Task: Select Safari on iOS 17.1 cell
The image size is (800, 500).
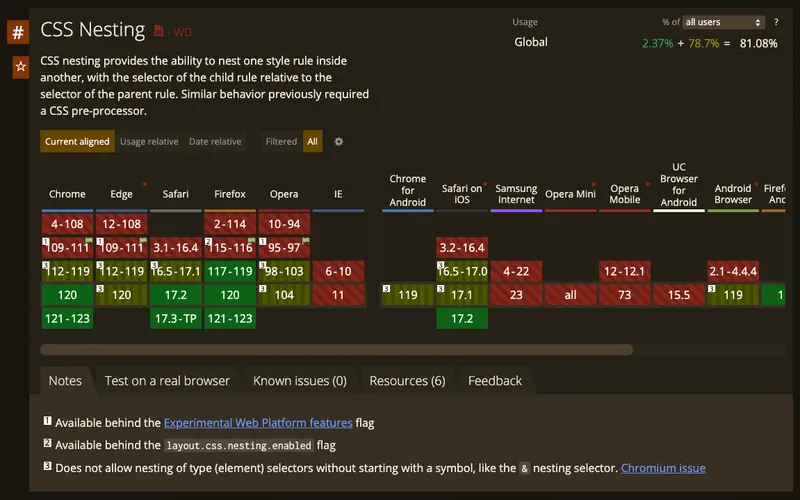Action: click(462, 295)
